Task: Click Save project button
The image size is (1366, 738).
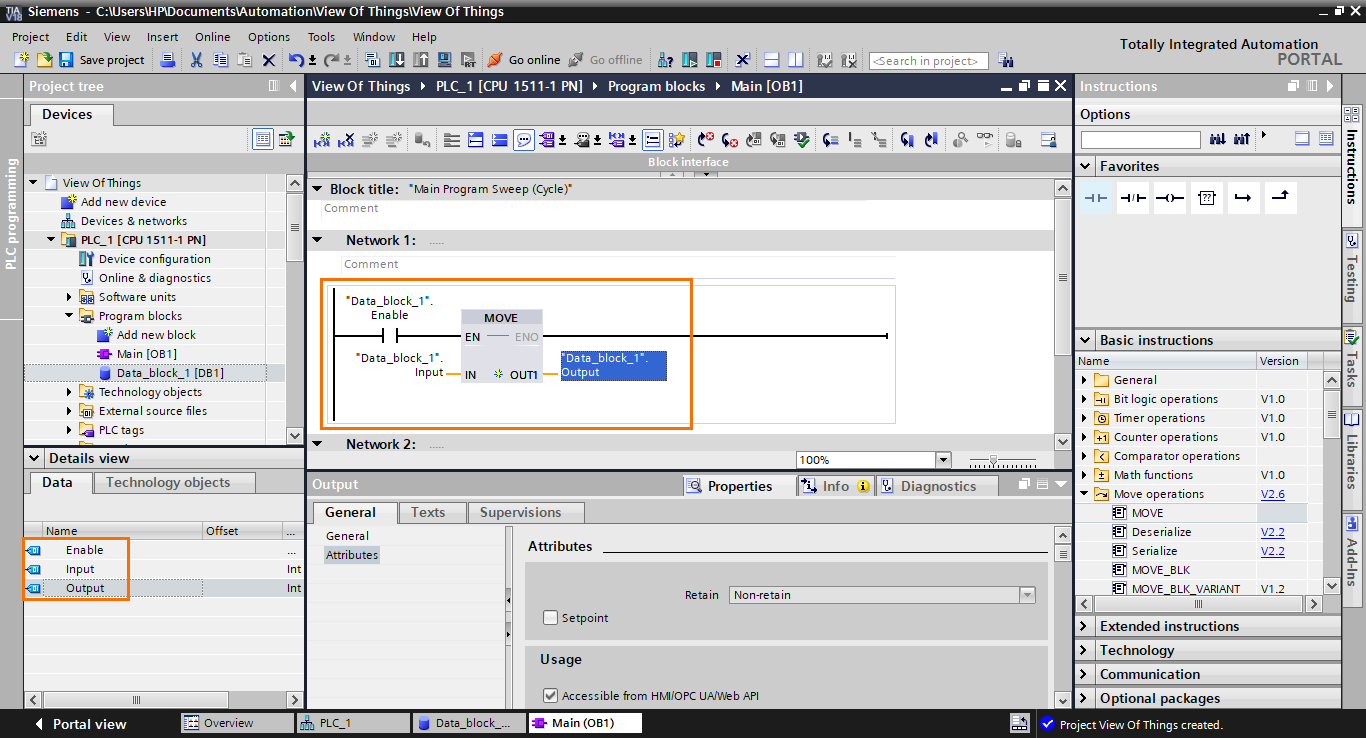Action: [102, 60]
